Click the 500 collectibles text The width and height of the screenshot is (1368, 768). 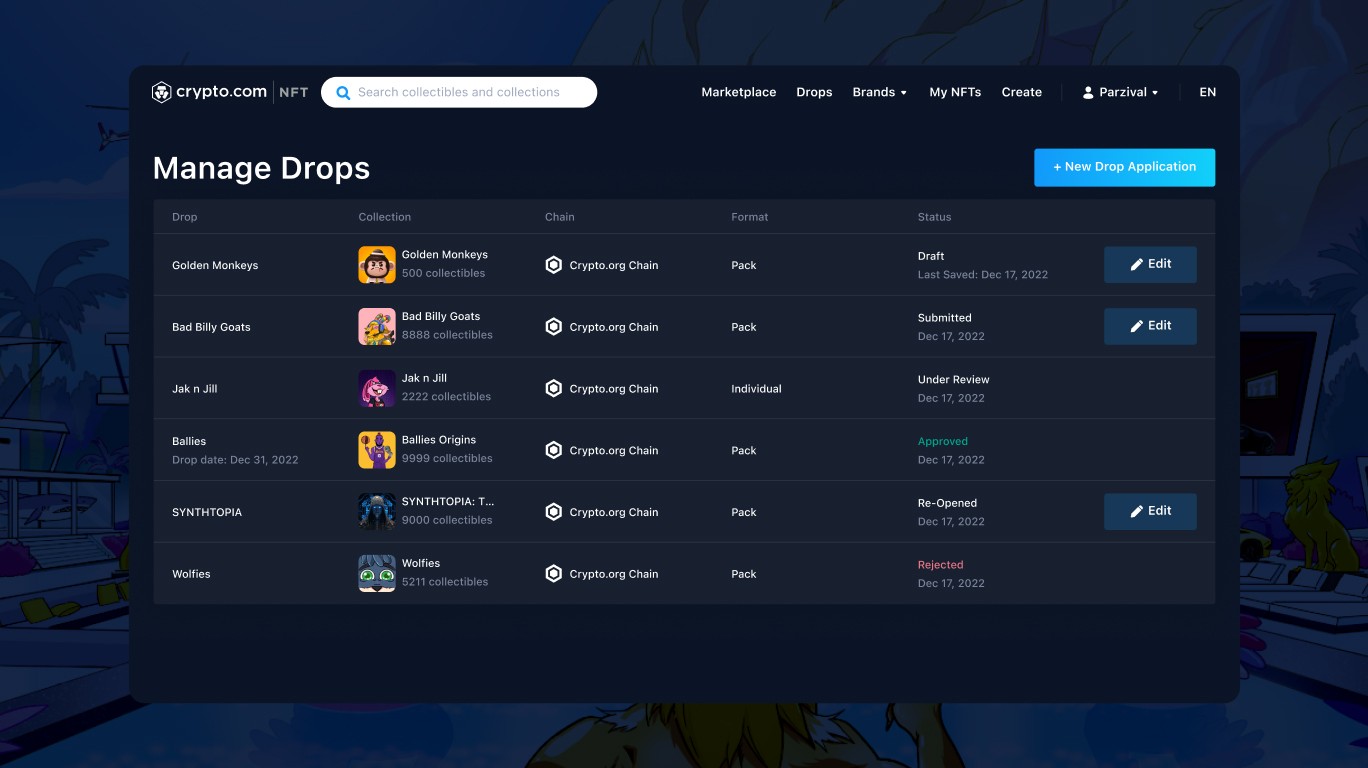click(444, 273)
